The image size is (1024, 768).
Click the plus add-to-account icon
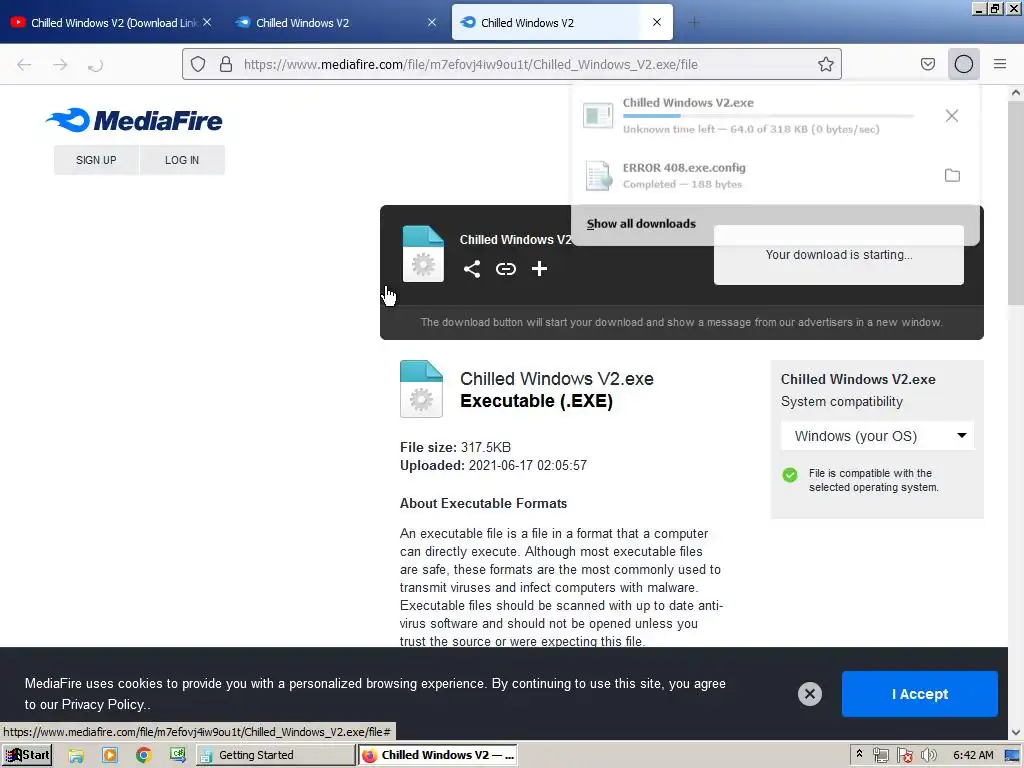[x=539, y=268]
